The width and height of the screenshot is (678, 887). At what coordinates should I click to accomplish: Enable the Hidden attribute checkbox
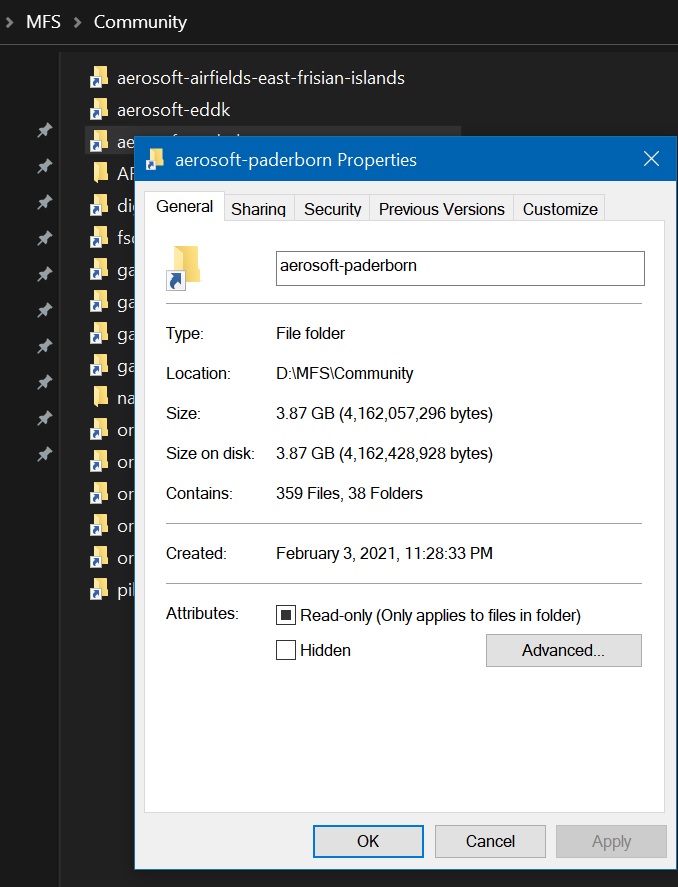(x=286, y=650)
